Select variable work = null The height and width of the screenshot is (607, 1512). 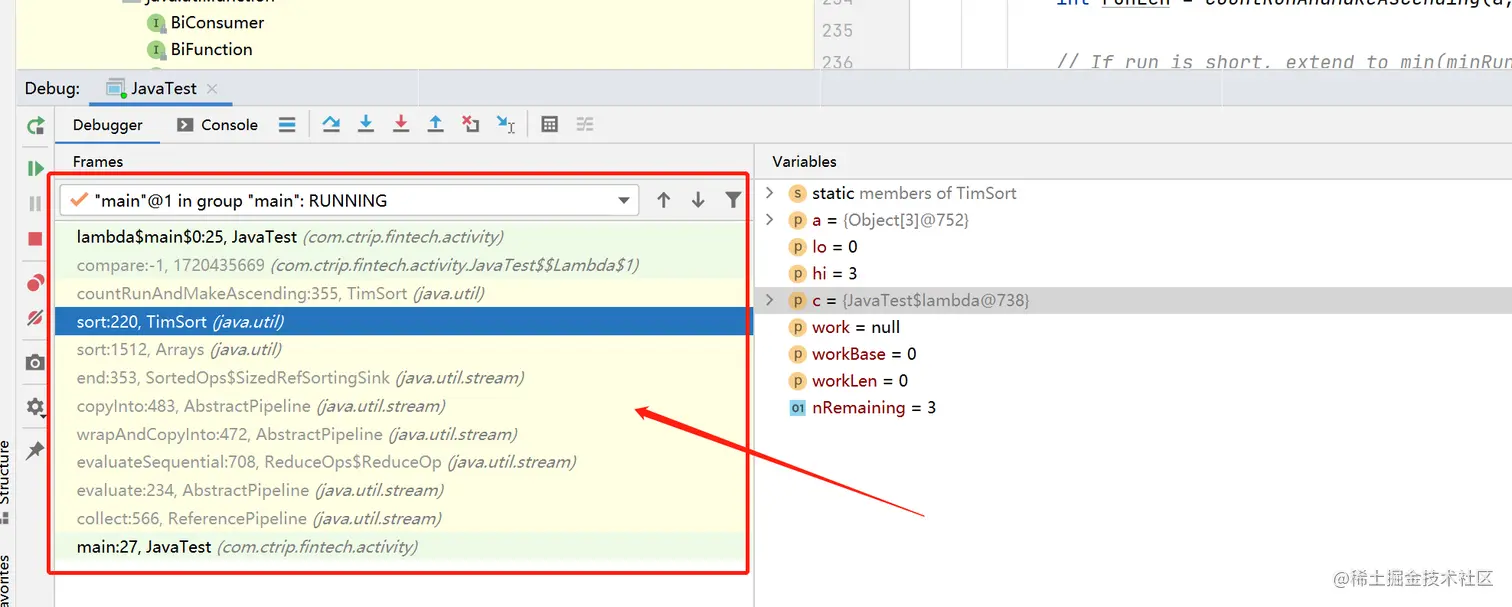tap(1133, 327)
